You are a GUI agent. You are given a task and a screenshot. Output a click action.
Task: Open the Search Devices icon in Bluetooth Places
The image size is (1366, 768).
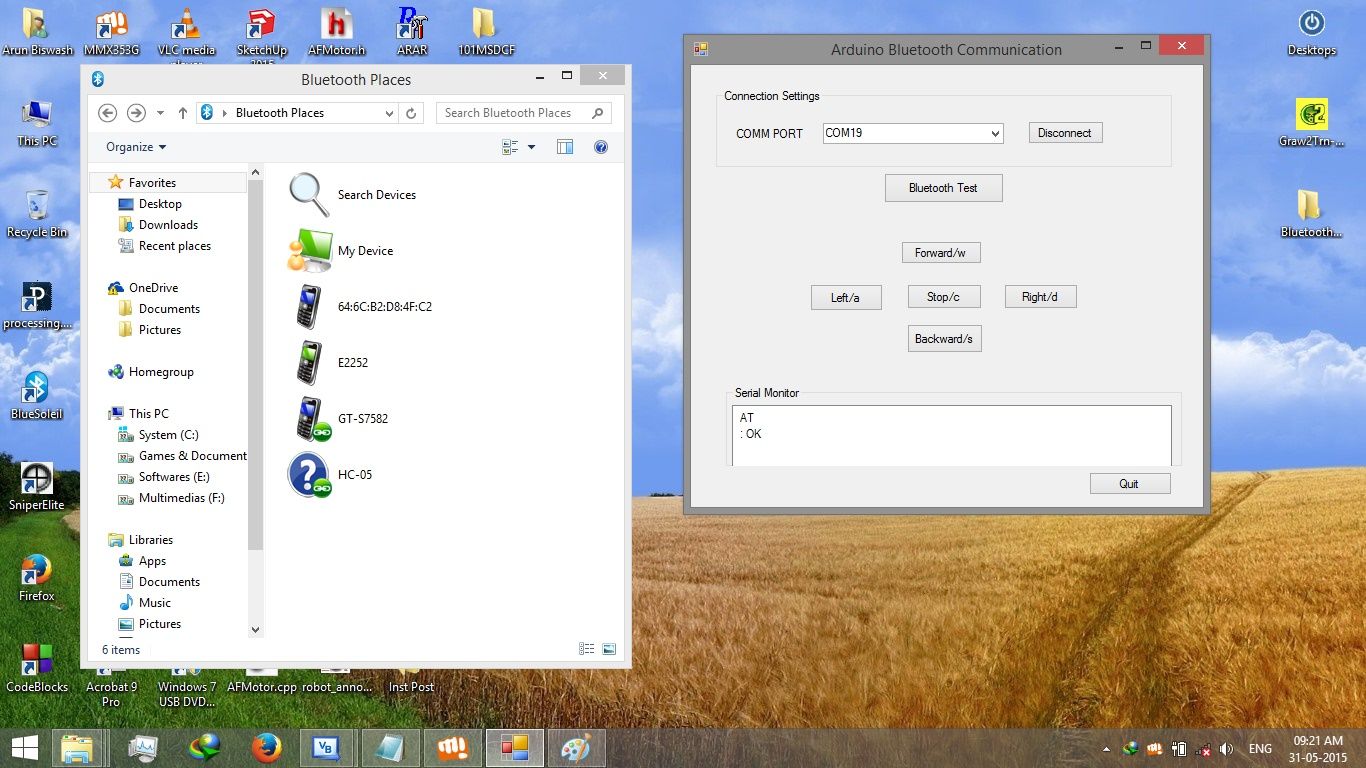[310, 194]
